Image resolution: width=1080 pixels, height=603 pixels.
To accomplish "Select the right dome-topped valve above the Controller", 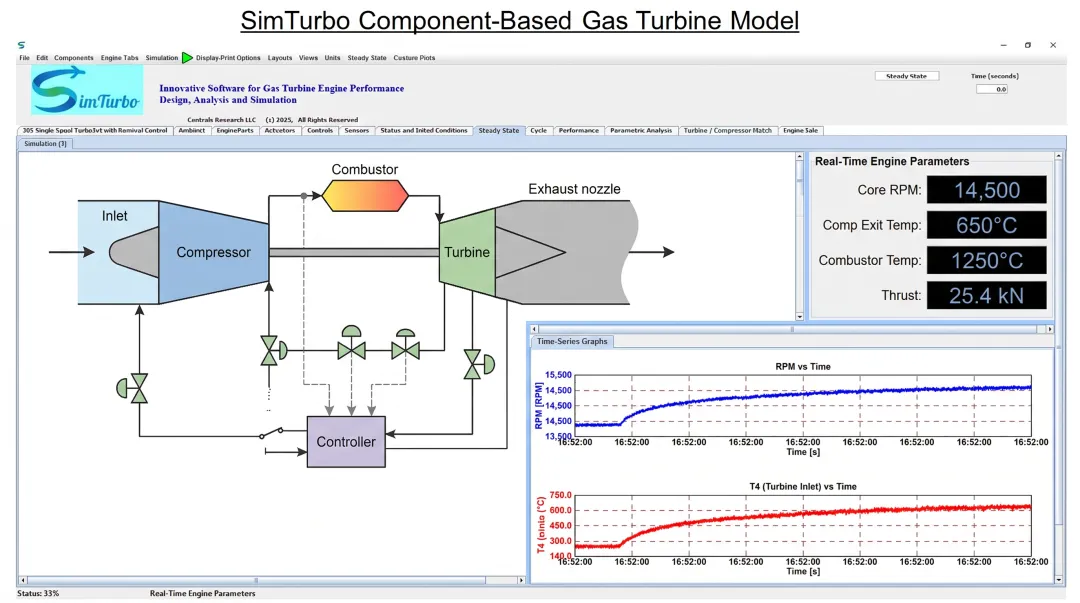I will pyautogui.click(x=406, y=344).
